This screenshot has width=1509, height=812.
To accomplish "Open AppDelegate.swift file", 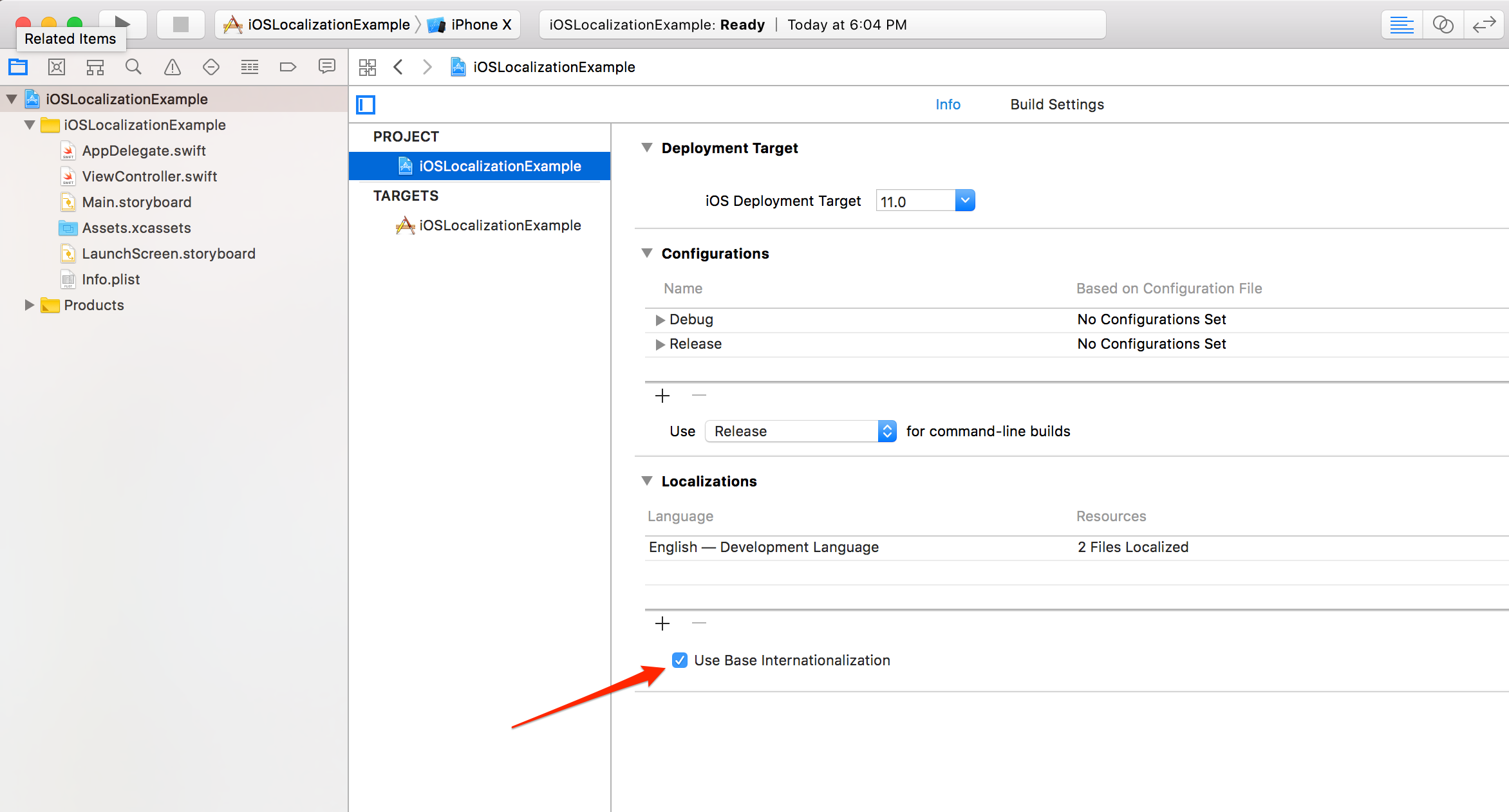I will [x=144, y=151].
